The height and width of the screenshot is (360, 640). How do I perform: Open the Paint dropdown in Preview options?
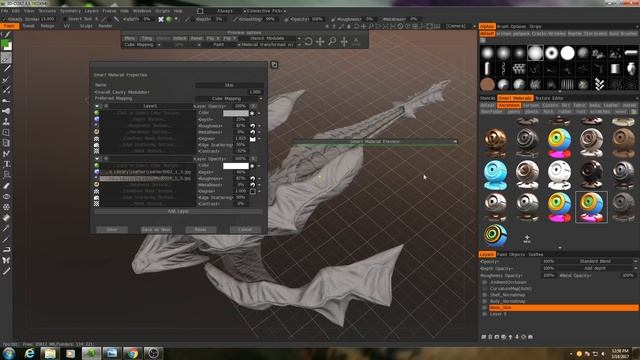pos(220,44)
